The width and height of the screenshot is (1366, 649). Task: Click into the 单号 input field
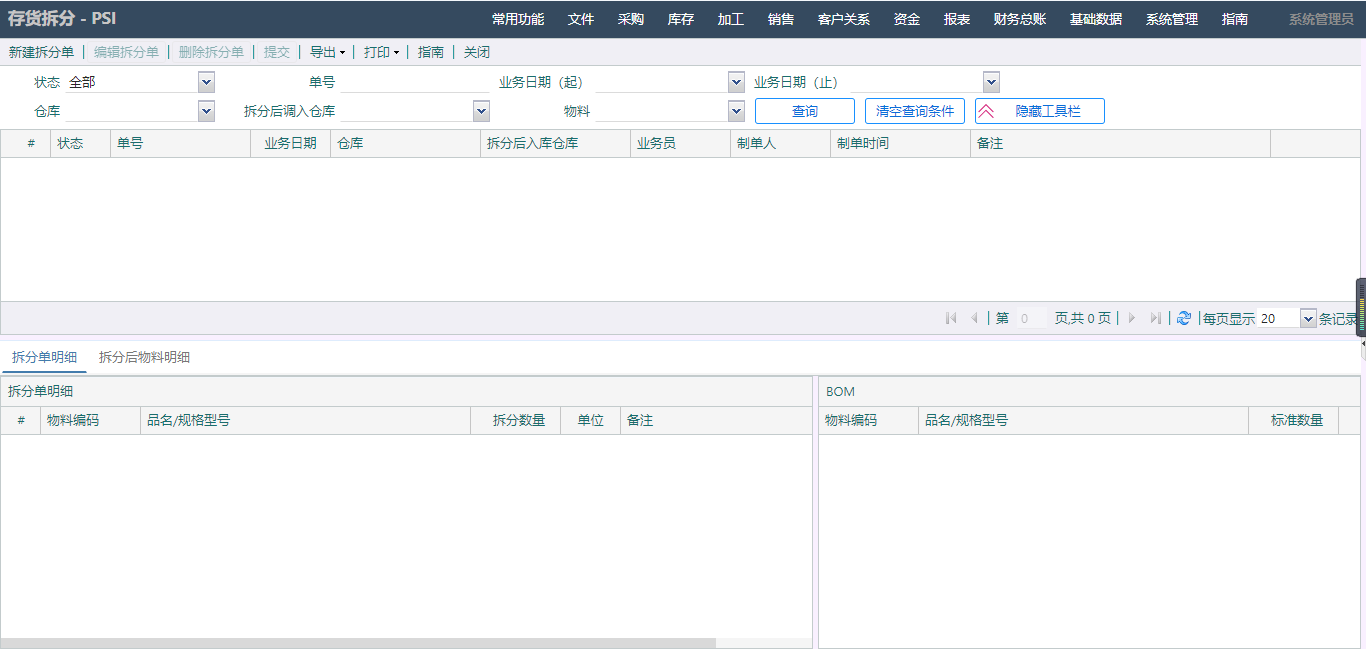click(x=415, y=82)
